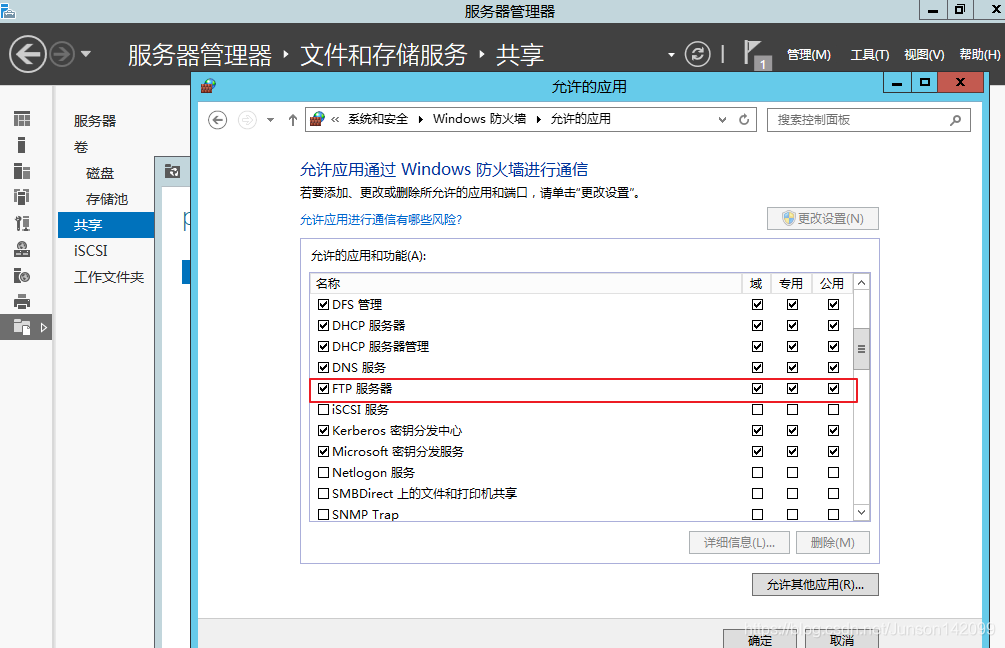Click Windows 防火墙 breadcrumb

coord(479,119)
